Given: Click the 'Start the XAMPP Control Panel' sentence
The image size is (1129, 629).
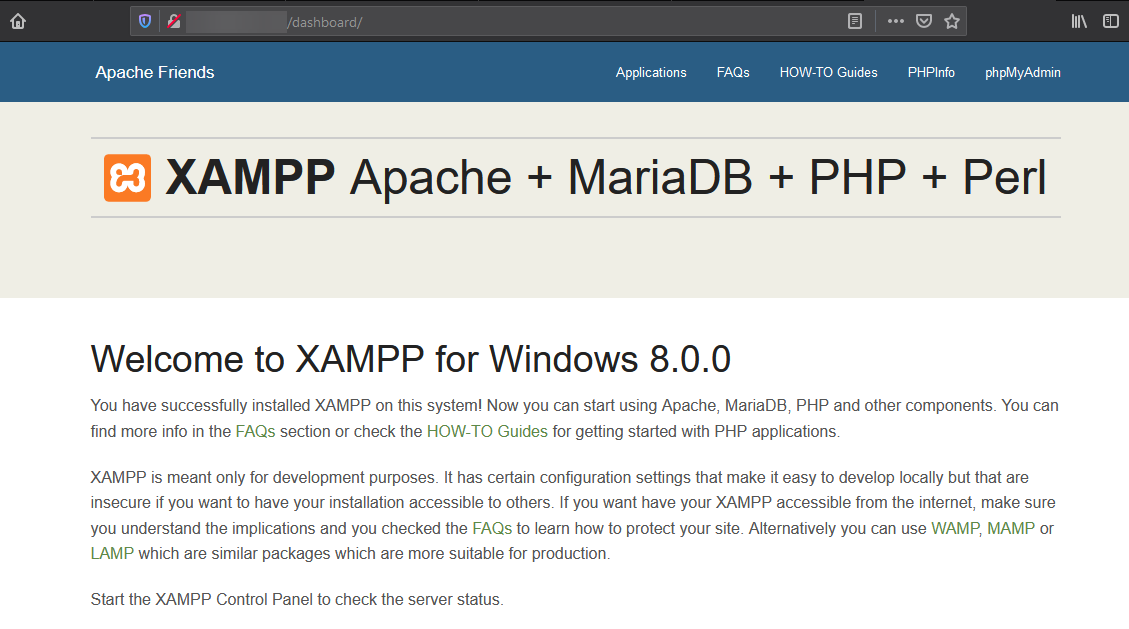Looking at the screenshot, I should [x=297, y=599].
